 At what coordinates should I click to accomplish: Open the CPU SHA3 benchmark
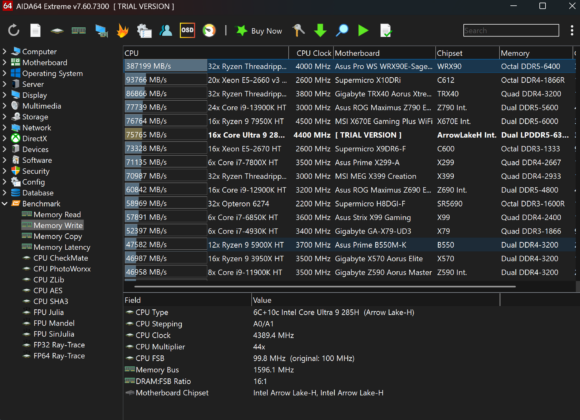tap(51, 301)
